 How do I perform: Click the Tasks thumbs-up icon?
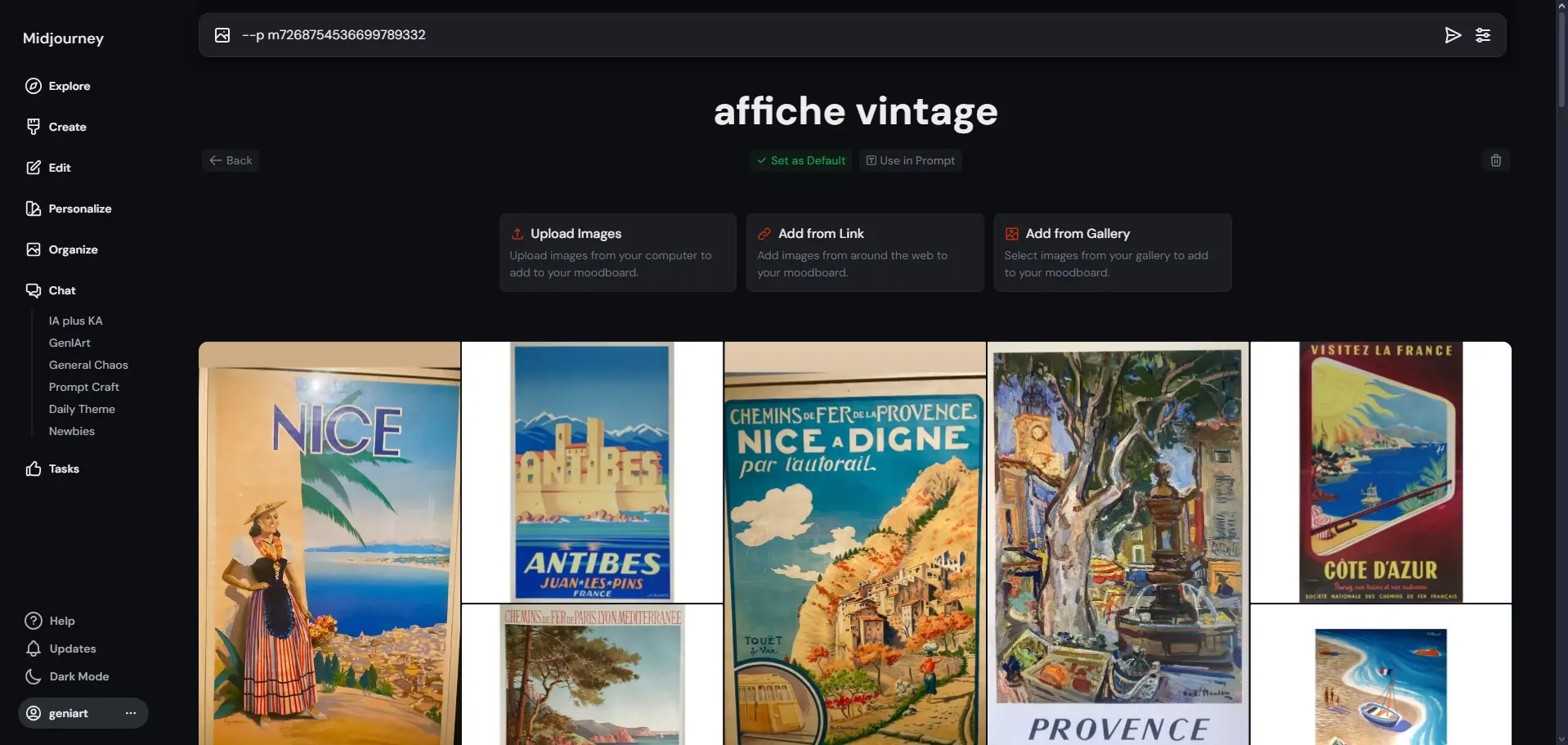(34, 469)
